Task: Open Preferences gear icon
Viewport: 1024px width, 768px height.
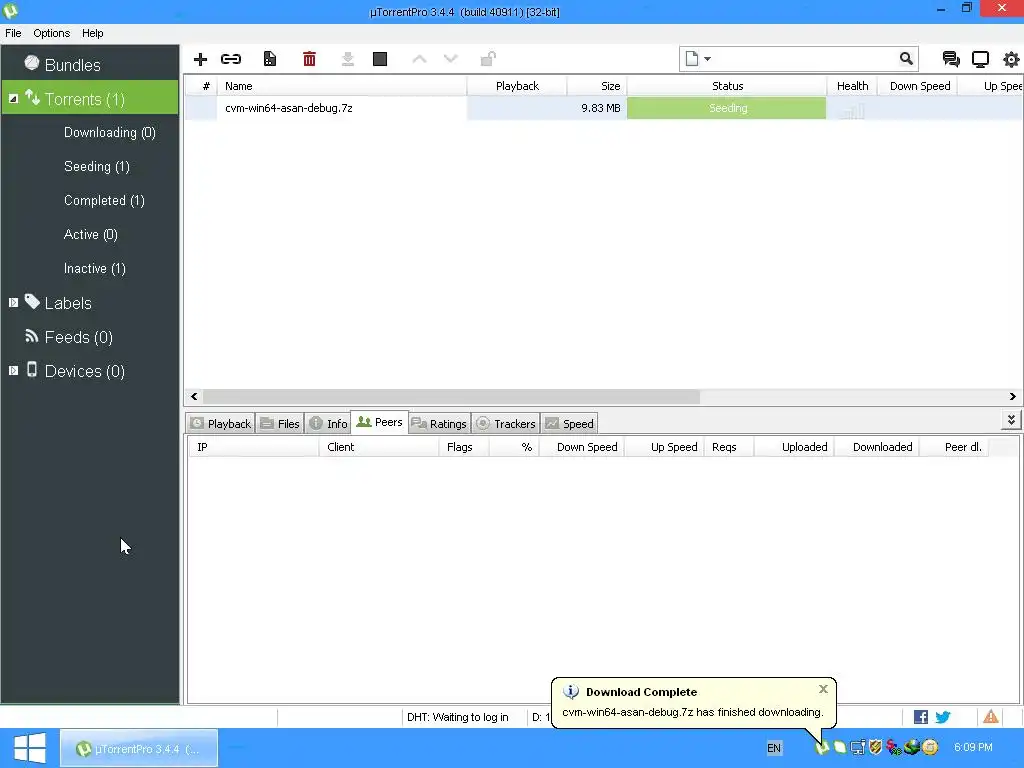Action: pyautogui.click(x=1011, y=59)
